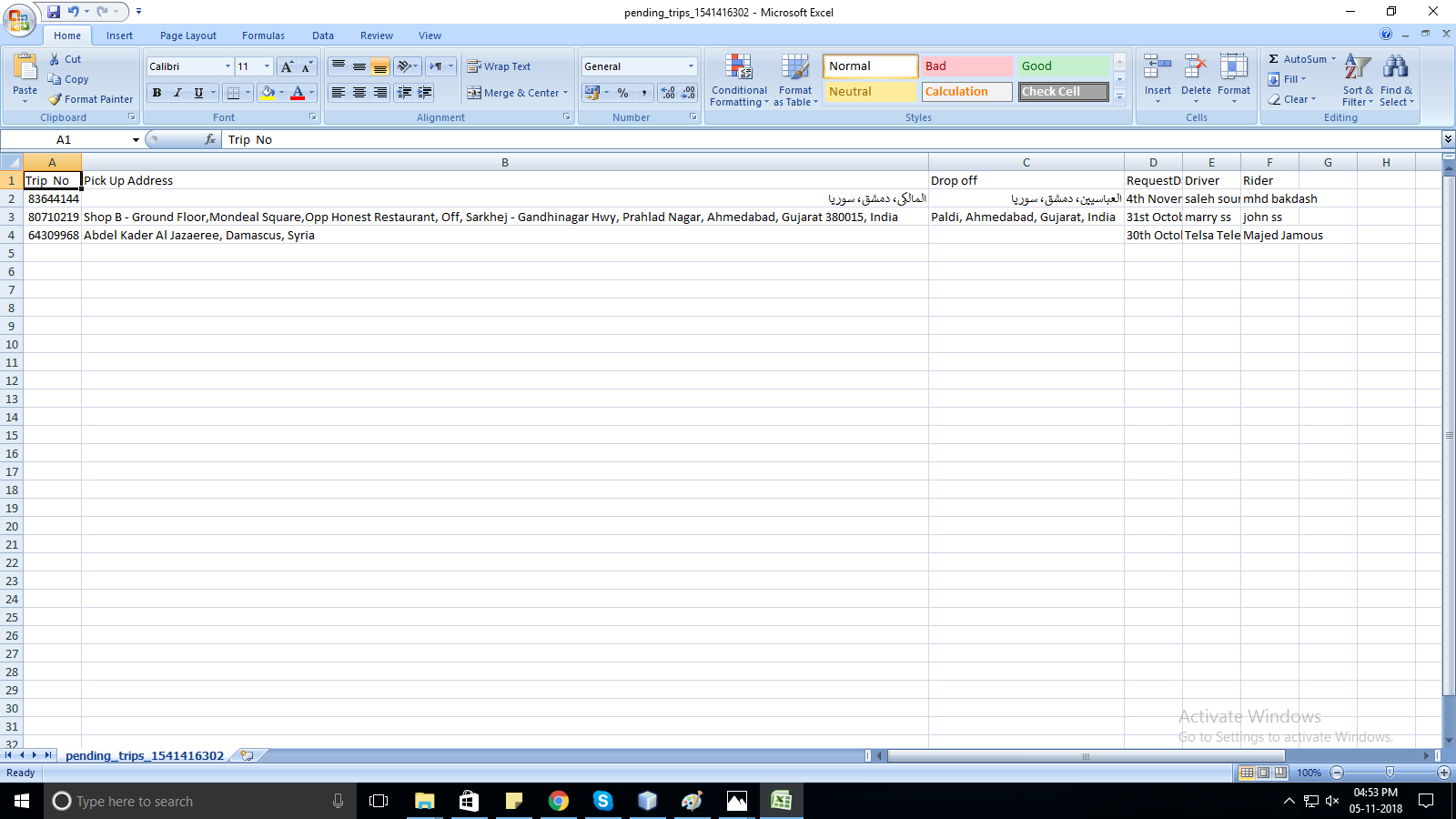Select cell with trip number 80710219
The height and width of the screenshot is (819, 1456).
tap(53, 217)
